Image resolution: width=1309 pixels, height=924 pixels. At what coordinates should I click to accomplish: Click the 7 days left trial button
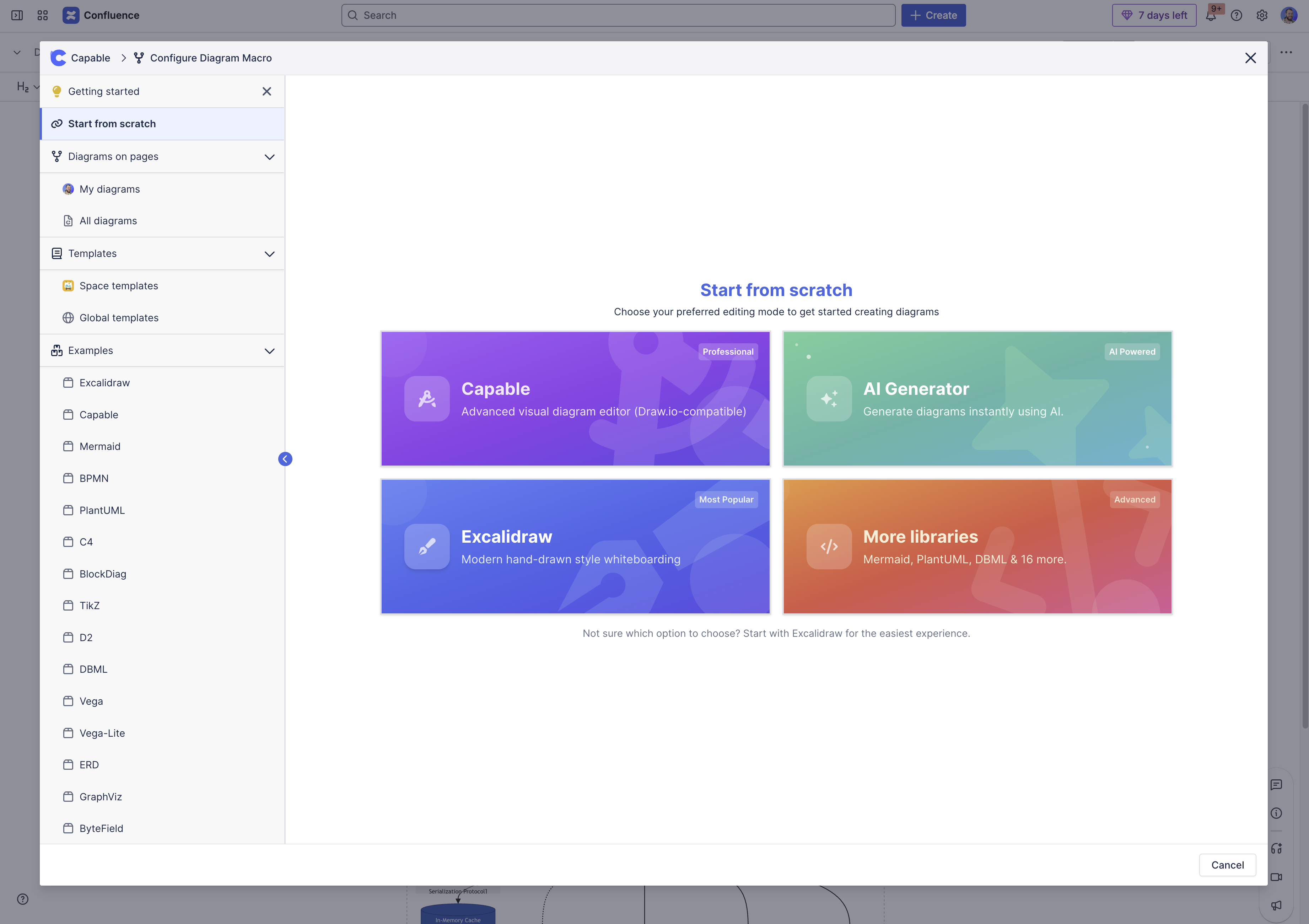(1154, 15)
